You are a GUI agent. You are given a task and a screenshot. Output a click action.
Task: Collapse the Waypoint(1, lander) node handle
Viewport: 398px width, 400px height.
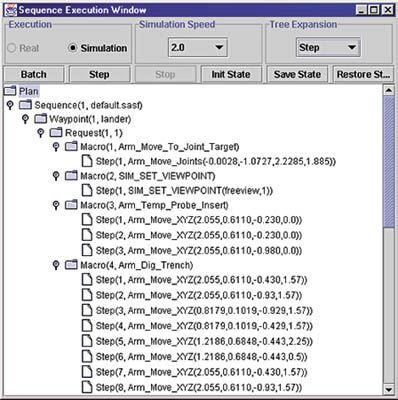[25, 119]
